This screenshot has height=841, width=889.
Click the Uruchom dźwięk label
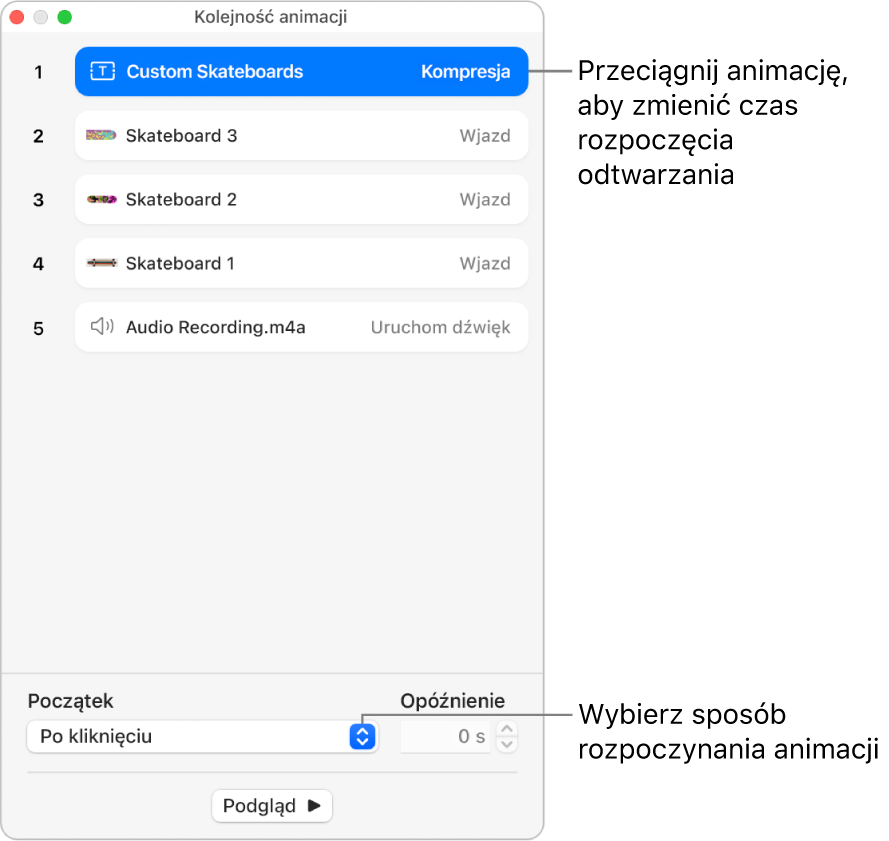(441, 327)
